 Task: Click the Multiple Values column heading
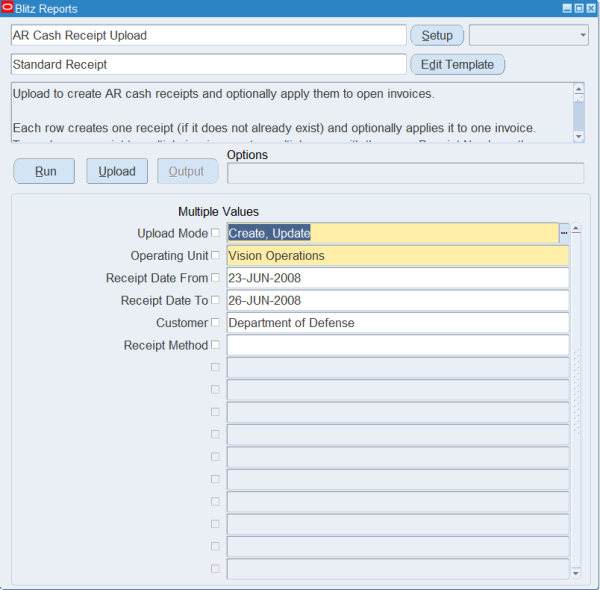click(x=218, y=212)
